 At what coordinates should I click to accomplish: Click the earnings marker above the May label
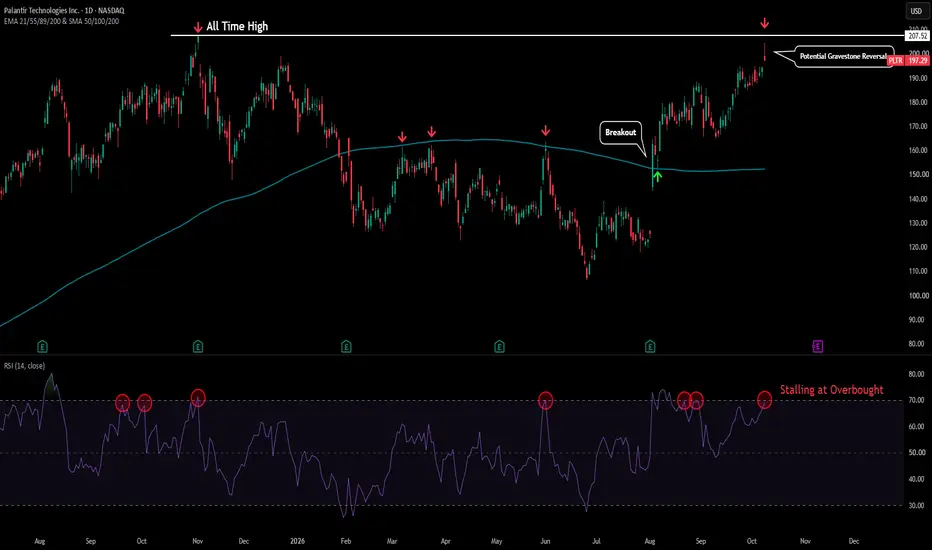coord(499,346)
